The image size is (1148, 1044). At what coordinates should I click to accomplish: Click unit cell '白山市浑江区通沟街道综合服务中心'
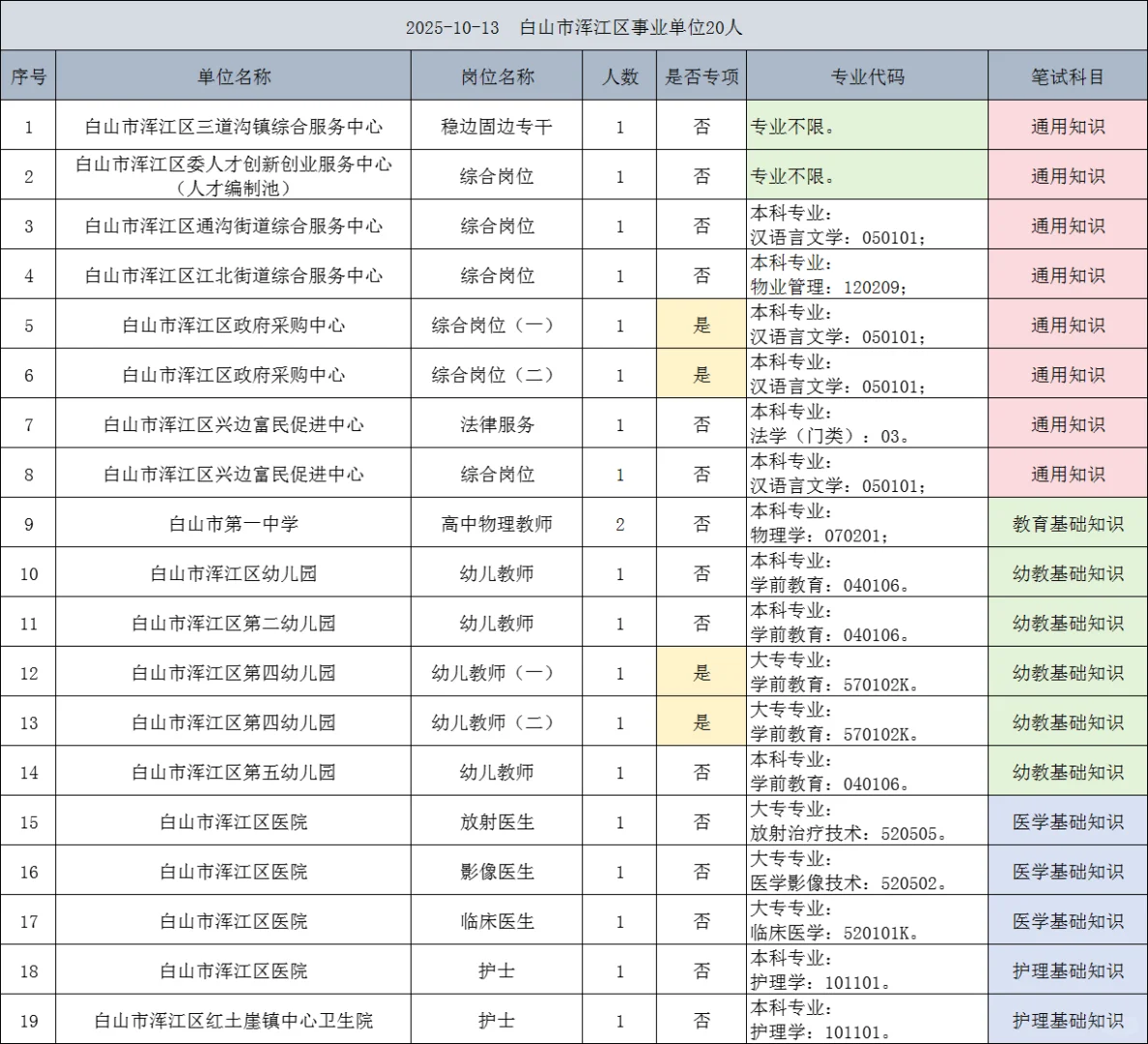234,225
